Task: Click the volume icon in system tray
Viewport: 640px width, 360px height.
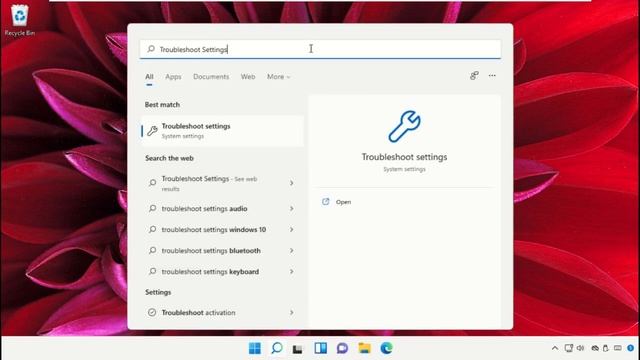Action: coord(580,348)
